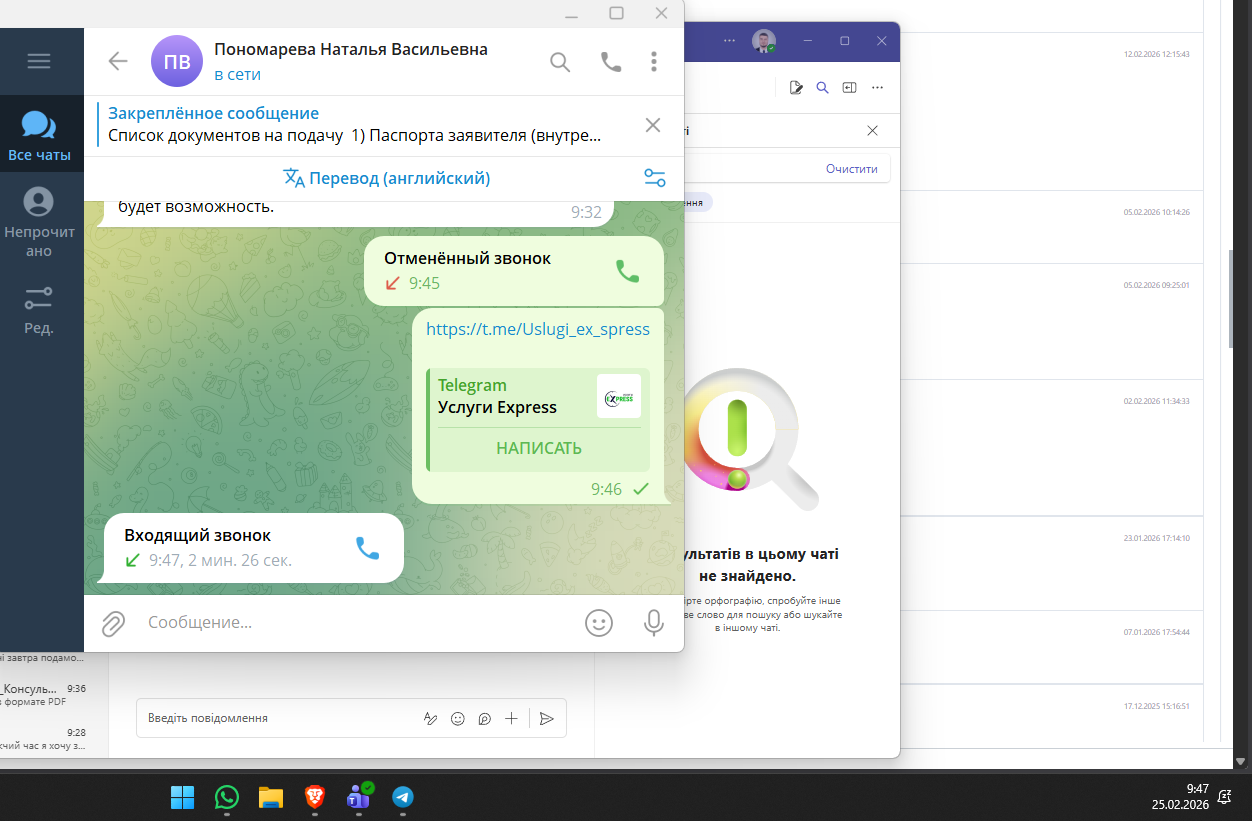Call back from Отменённый звонок message
Viewport: 1252px width, 821px height.
coord(627,271)
